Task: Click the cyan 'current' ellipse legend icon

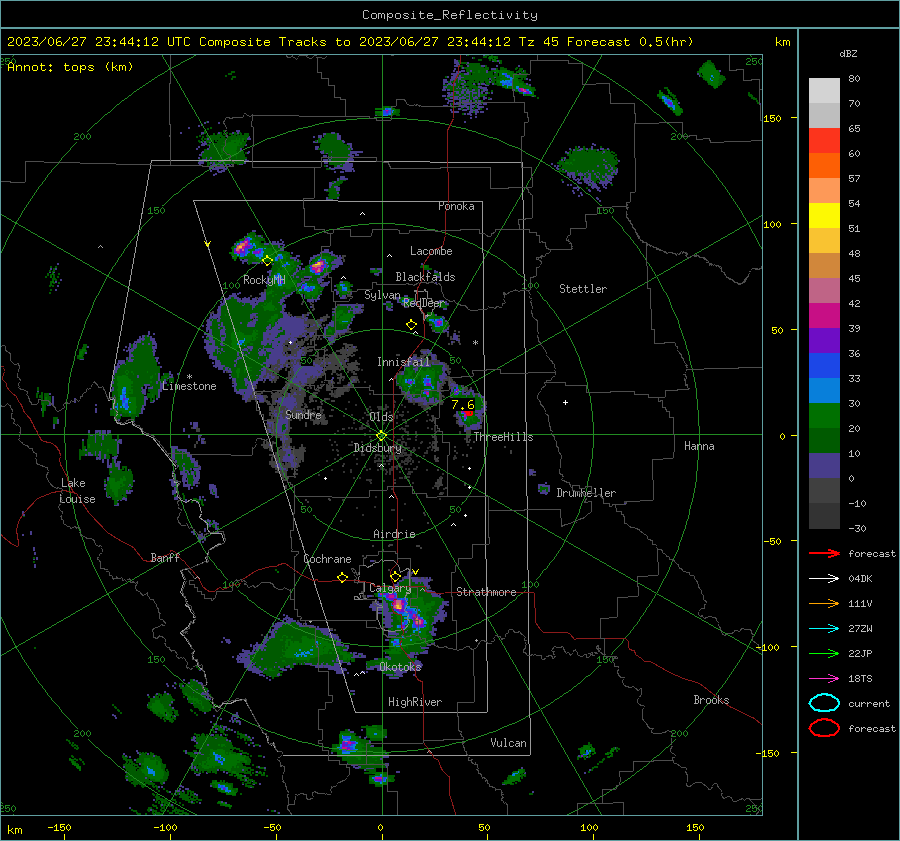Action: (824, 703)
